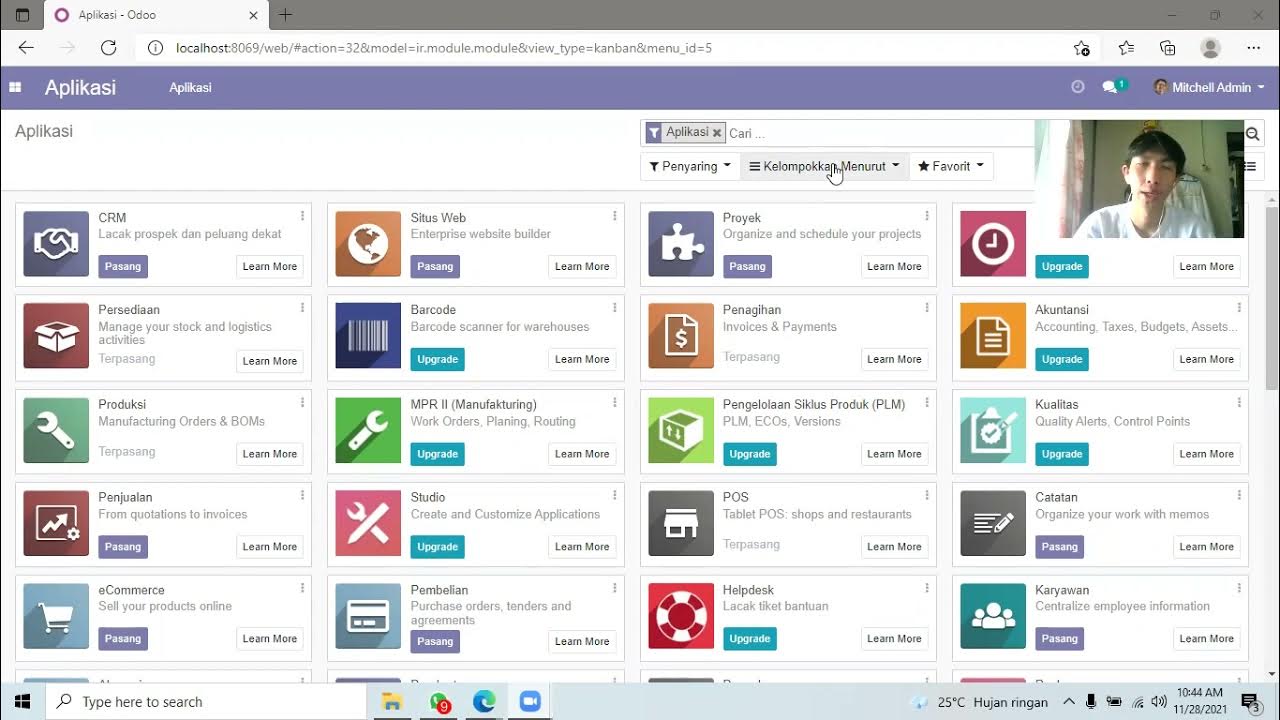Click the Karyawan people icon

(x=993, y=616)
